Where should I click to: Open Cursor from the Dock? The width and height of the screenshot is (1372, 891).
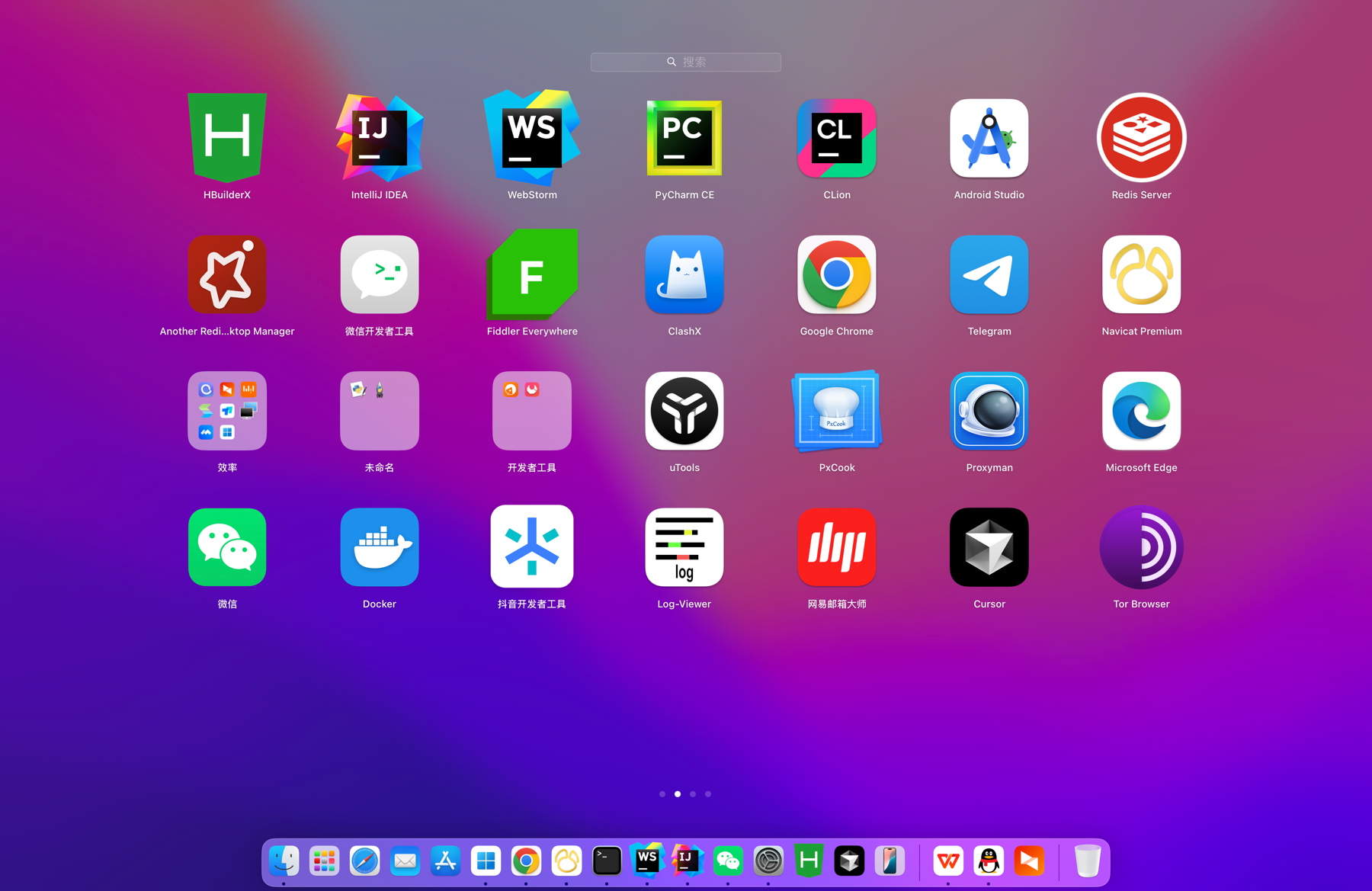point(849,861)
